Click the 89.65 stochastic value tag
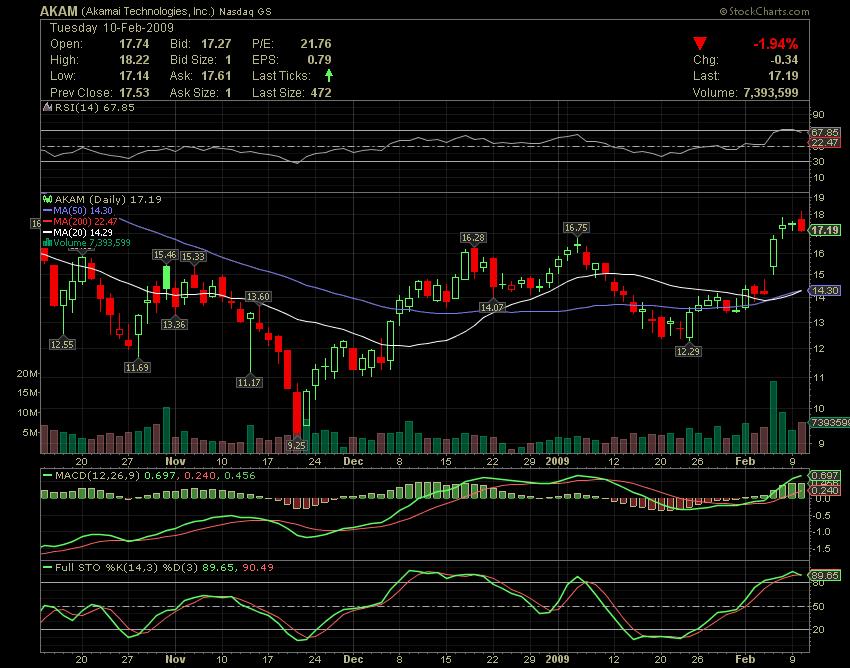The image size is (850, 668). point(825,575)
